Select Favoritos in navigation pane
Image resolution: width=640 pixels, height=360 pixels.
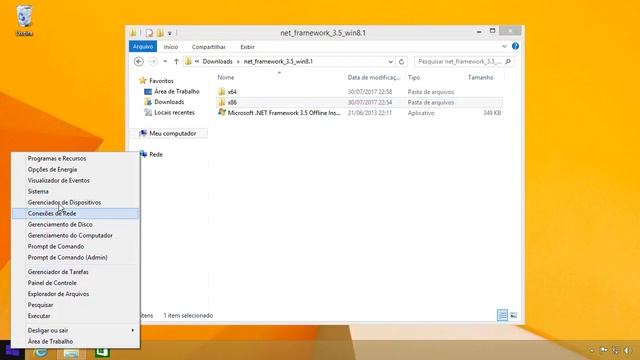(x=161, y=81)
